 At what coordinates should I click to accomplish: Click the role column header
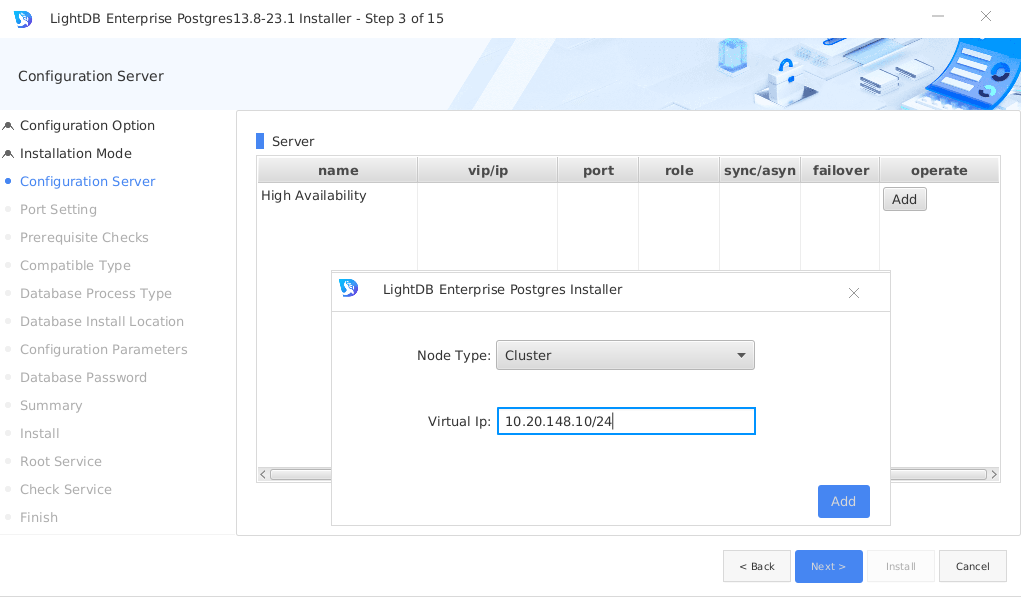(678, 170)
